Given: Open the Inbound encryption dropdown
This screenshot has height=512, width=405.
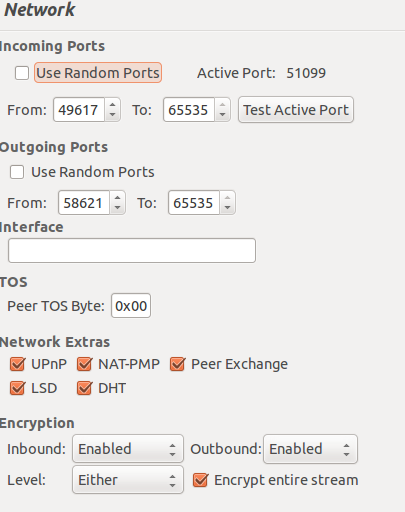Looking at the screenshot, I should 128,449.
